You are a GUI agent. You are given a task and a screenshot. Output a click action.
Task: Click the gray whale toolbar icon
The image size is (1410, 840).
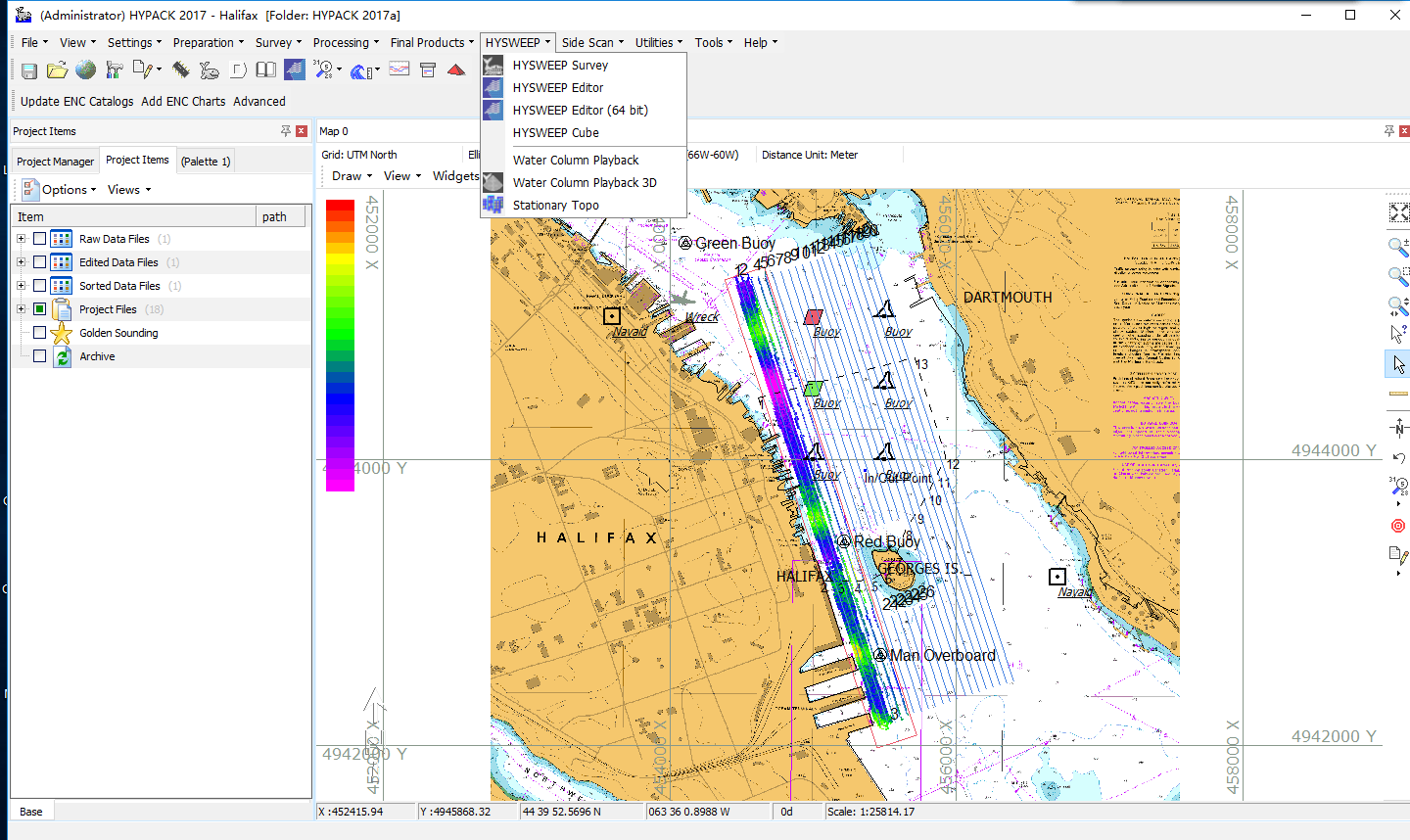(210, 70)
